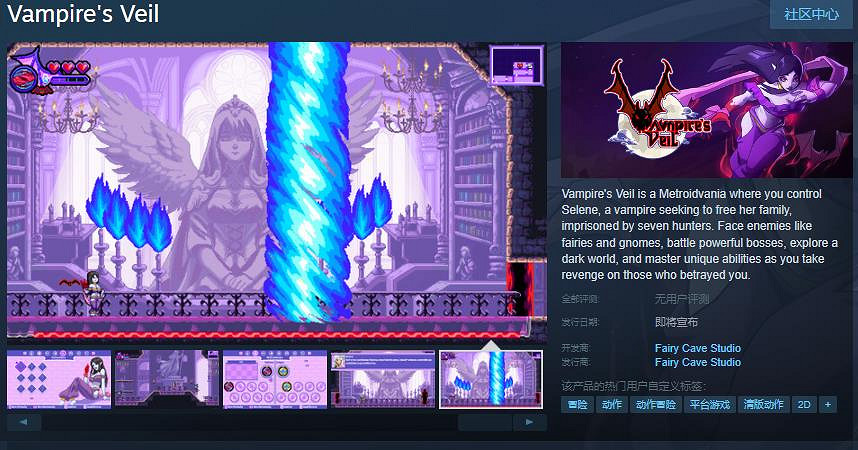The height and width of the screenshot is (450, 858).
Task: Click the main gameplay screenshot with blue tornado
Action: tap(277, 192)
